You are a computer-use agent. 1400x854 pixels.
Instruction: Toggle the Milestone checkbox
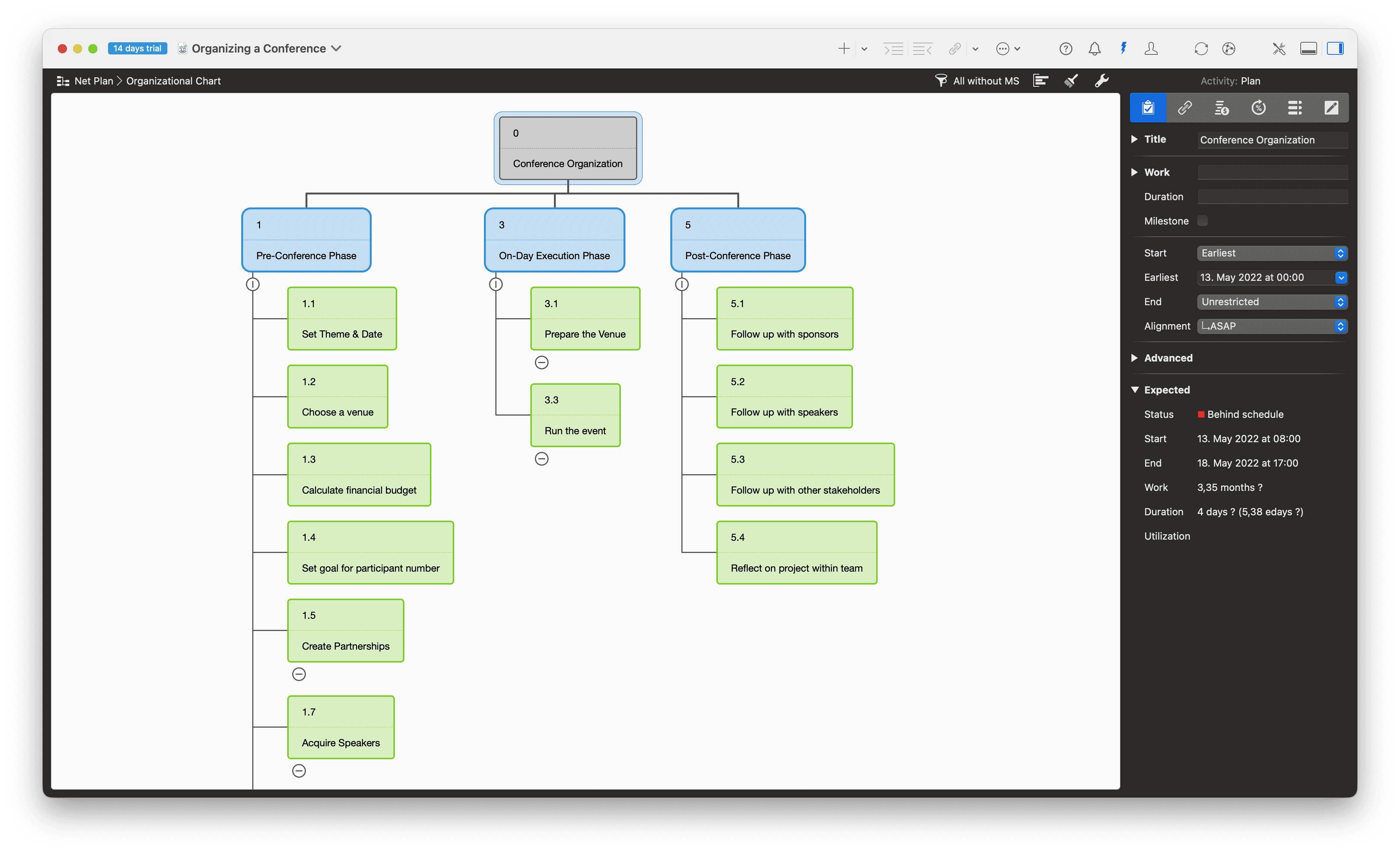coord(1202,221)
